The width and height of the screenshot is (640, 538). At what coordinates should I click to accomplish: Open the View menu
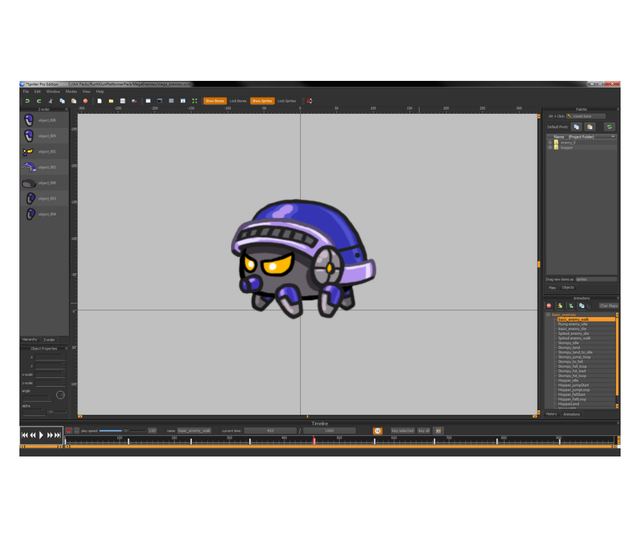pyautogui.click(x=86, y=91)
